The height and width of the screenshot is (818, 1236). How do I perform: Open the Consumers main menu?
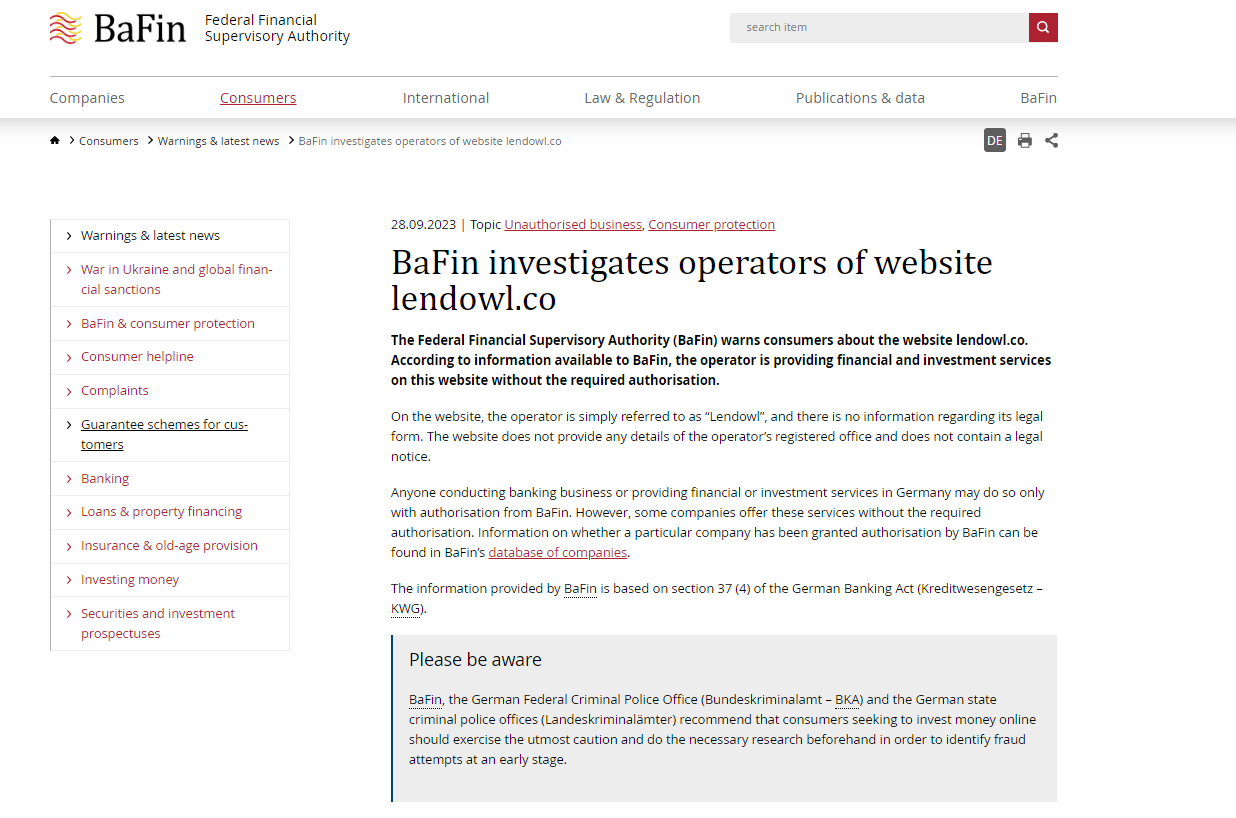pyautogui.click(x=258, y=98)
